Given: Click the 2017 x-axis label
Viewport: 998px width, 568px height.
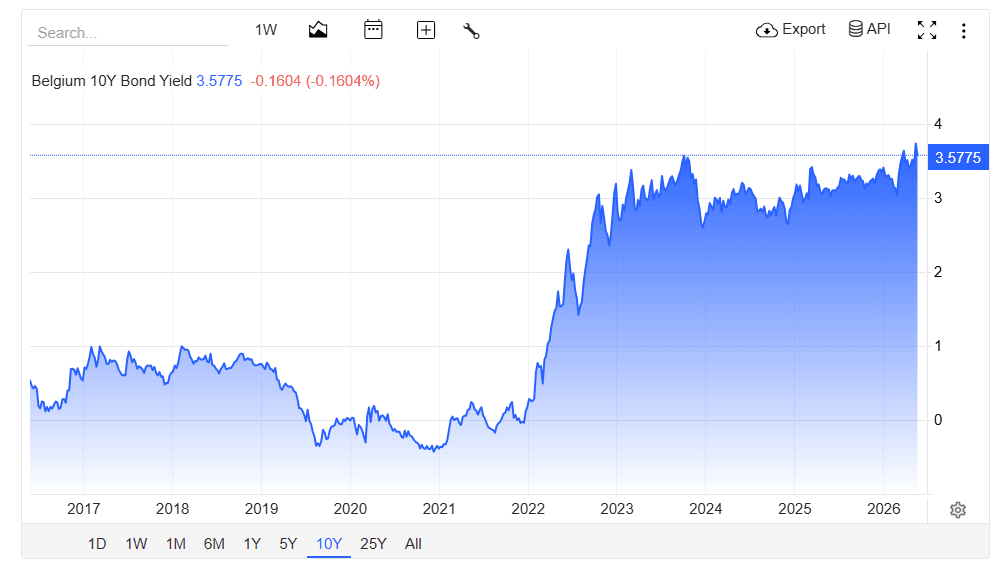Looking at the screenshot, I should [83, 509].
